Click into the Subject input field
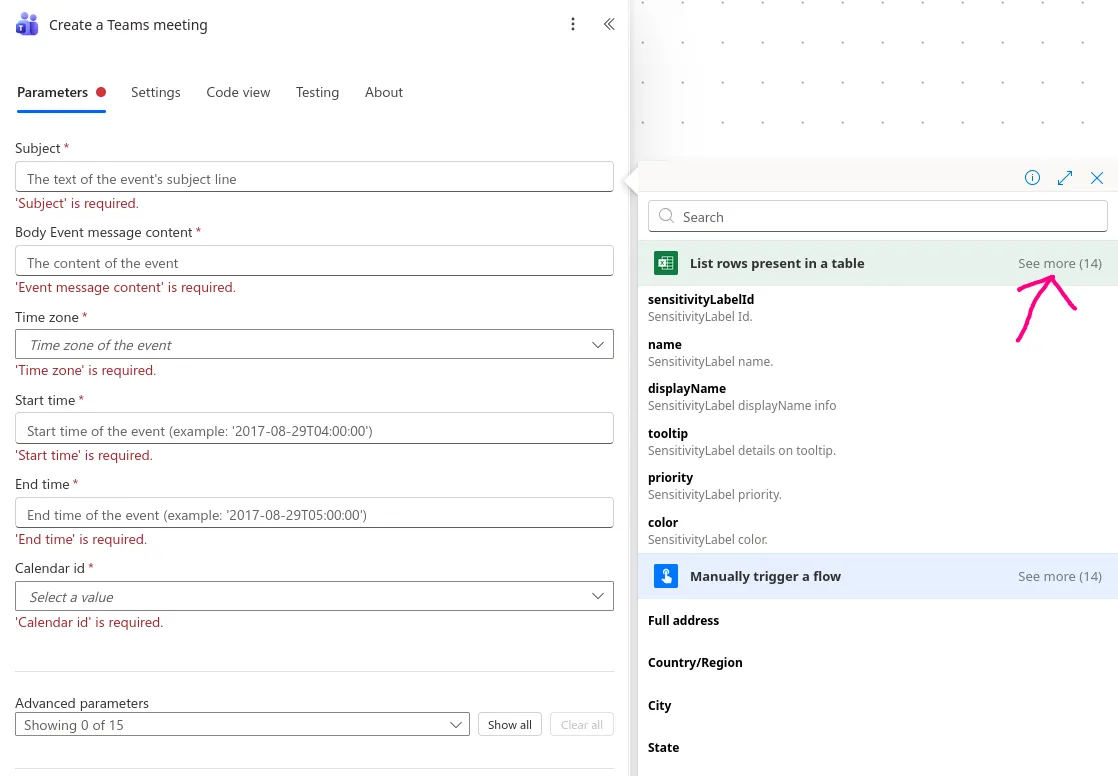Viewport: 1118px width, 776px height. pos(314,177)
